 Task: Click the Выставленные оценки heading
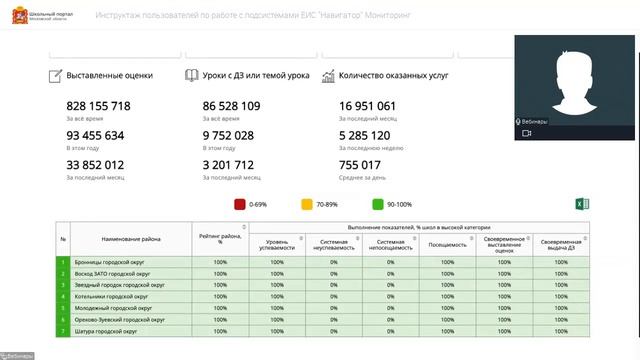(109, 76)
